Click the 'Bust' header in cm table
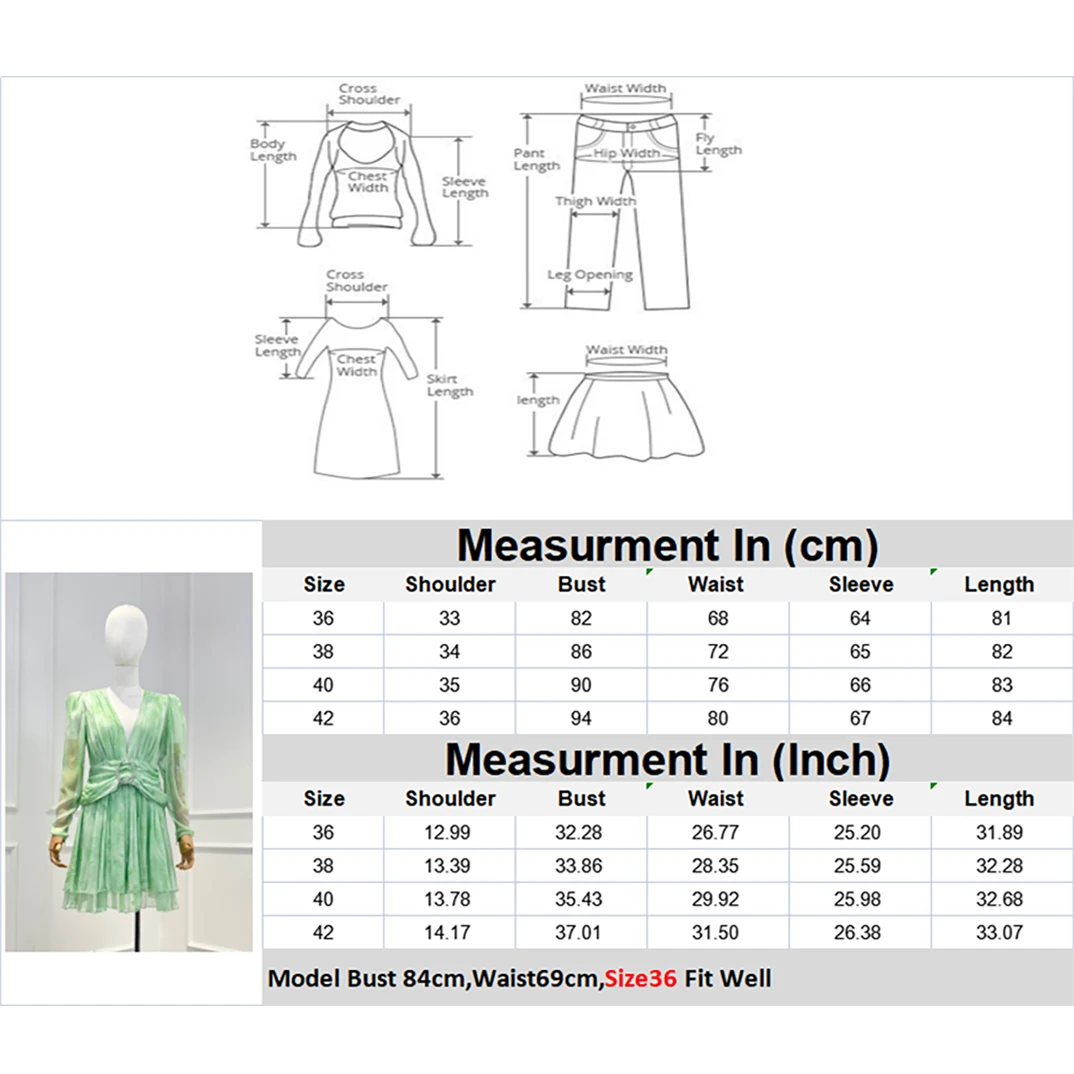The height and width of the screenshot is (1074, 1074). (582, 584)
